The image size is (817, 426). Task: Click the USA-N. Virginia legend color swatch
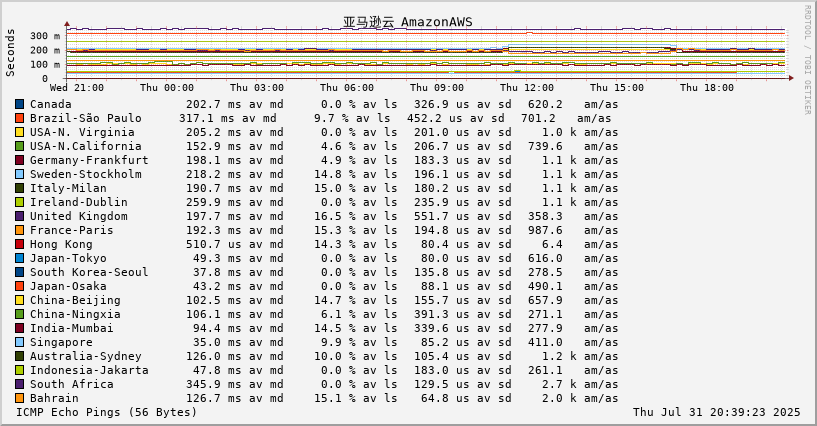click(x=20, y=132)
